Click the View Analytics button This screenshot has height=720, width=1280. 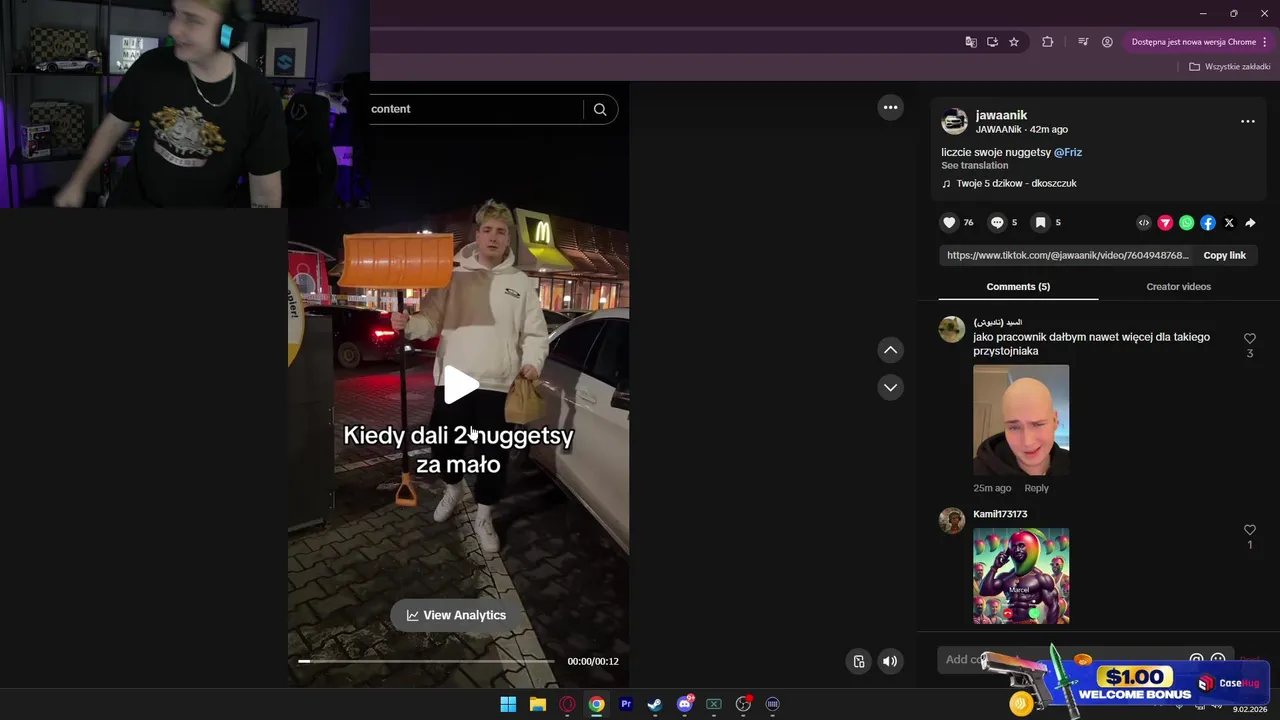pos(456,615)
